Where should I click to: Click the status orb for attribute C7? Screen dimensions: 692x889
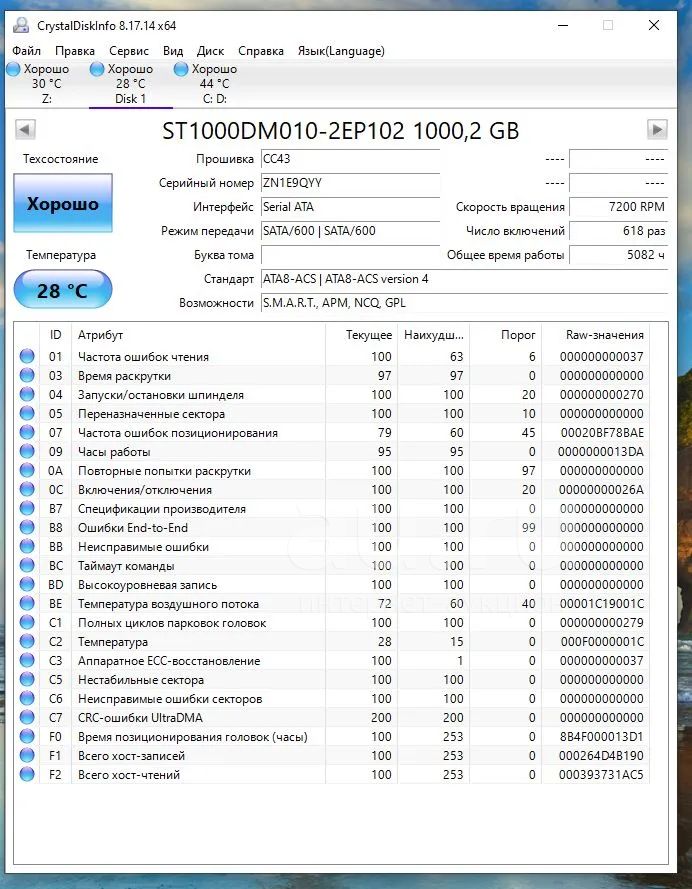pyautogui.click(x=27, y=717)
